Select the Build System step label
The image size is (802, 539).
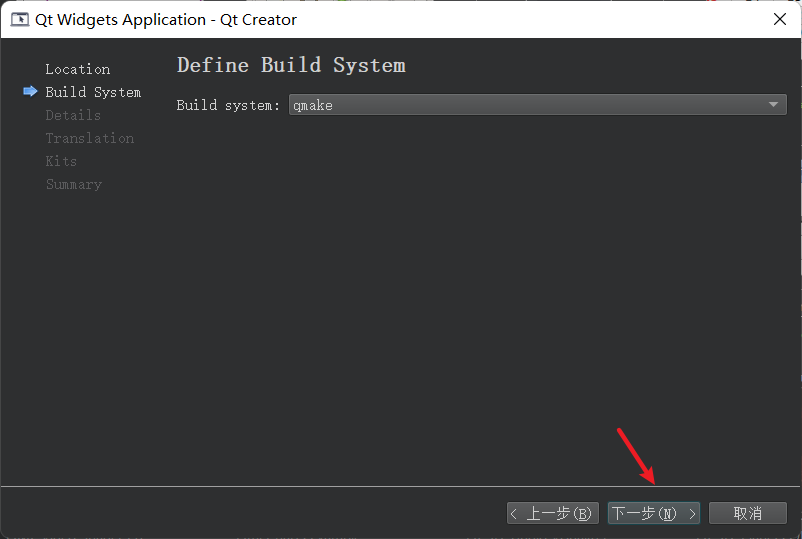tap(93, 92)
